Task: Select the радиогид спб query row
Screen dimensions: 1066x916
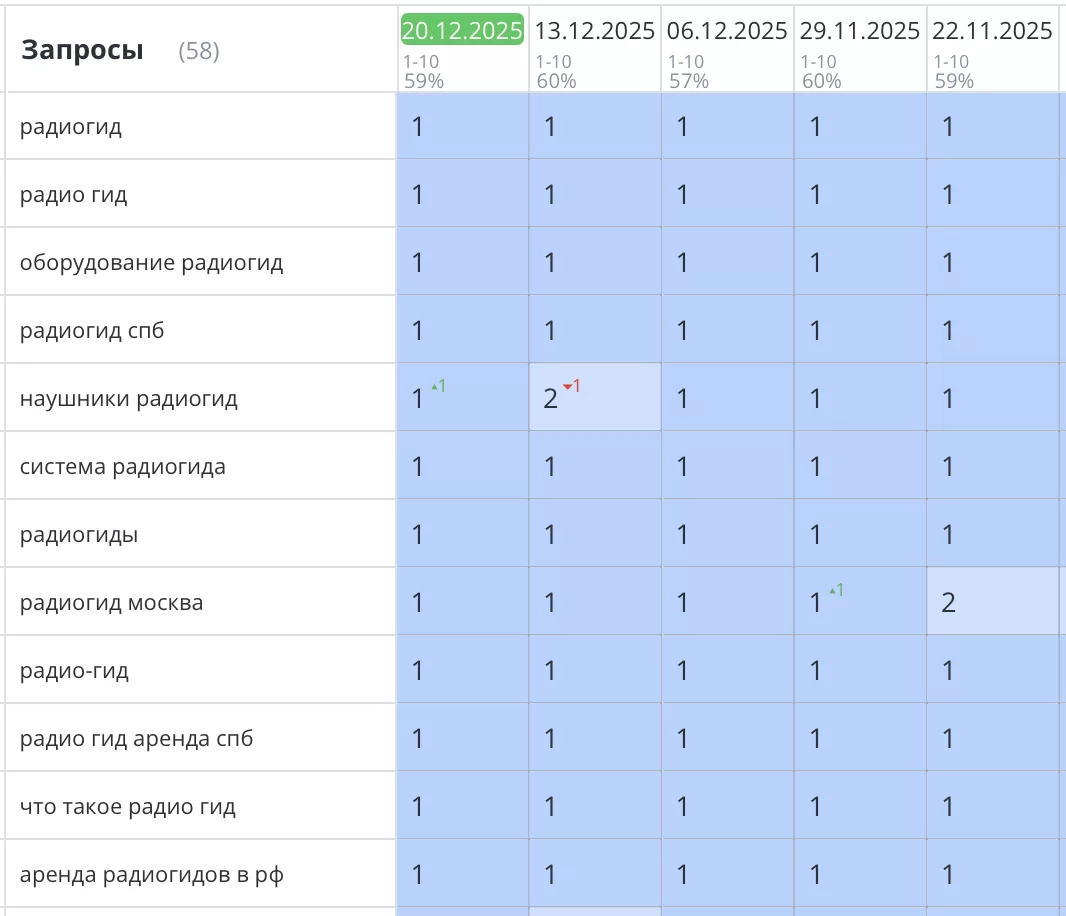Action: point(92,330)
